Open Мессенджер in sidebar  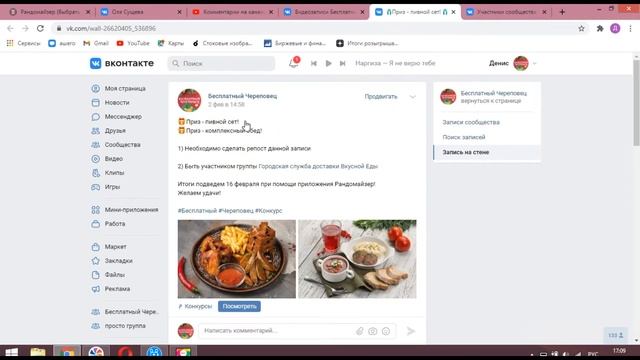pyautogui.click(x=123, y=116)
